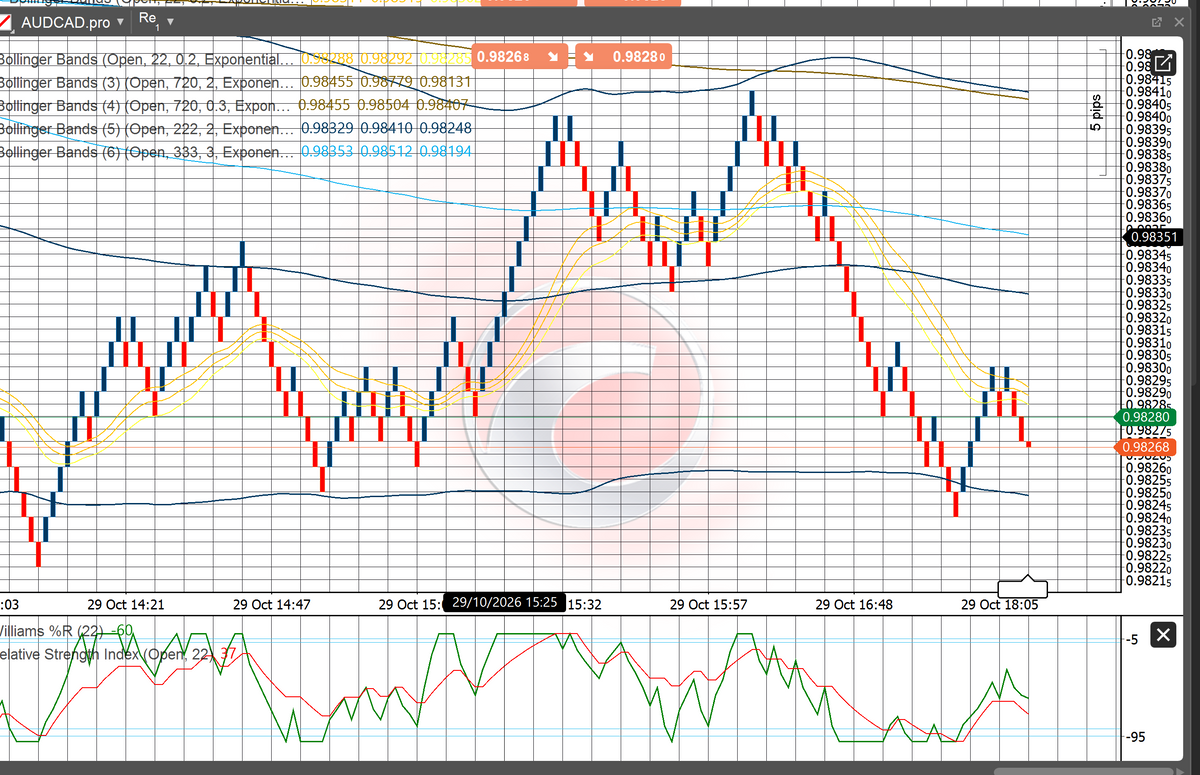Click the black 0.98351 price axis marker
Viewport: 1200px width, 775px height.
click(x=1154, y=237)
